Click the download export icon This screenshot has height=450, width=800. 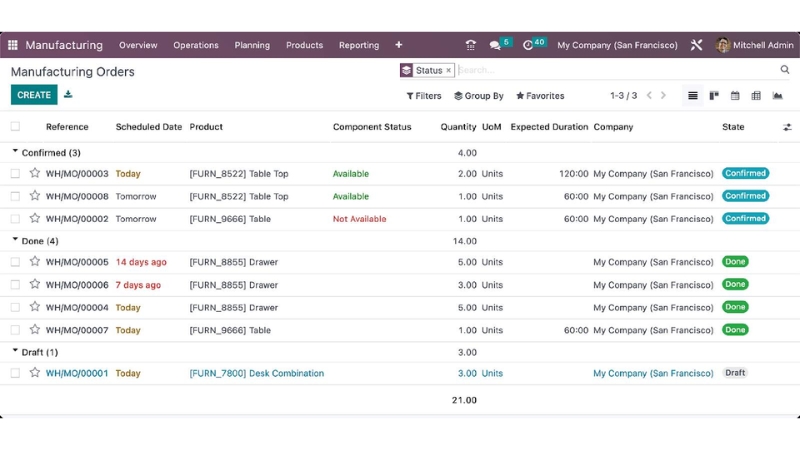68,95
